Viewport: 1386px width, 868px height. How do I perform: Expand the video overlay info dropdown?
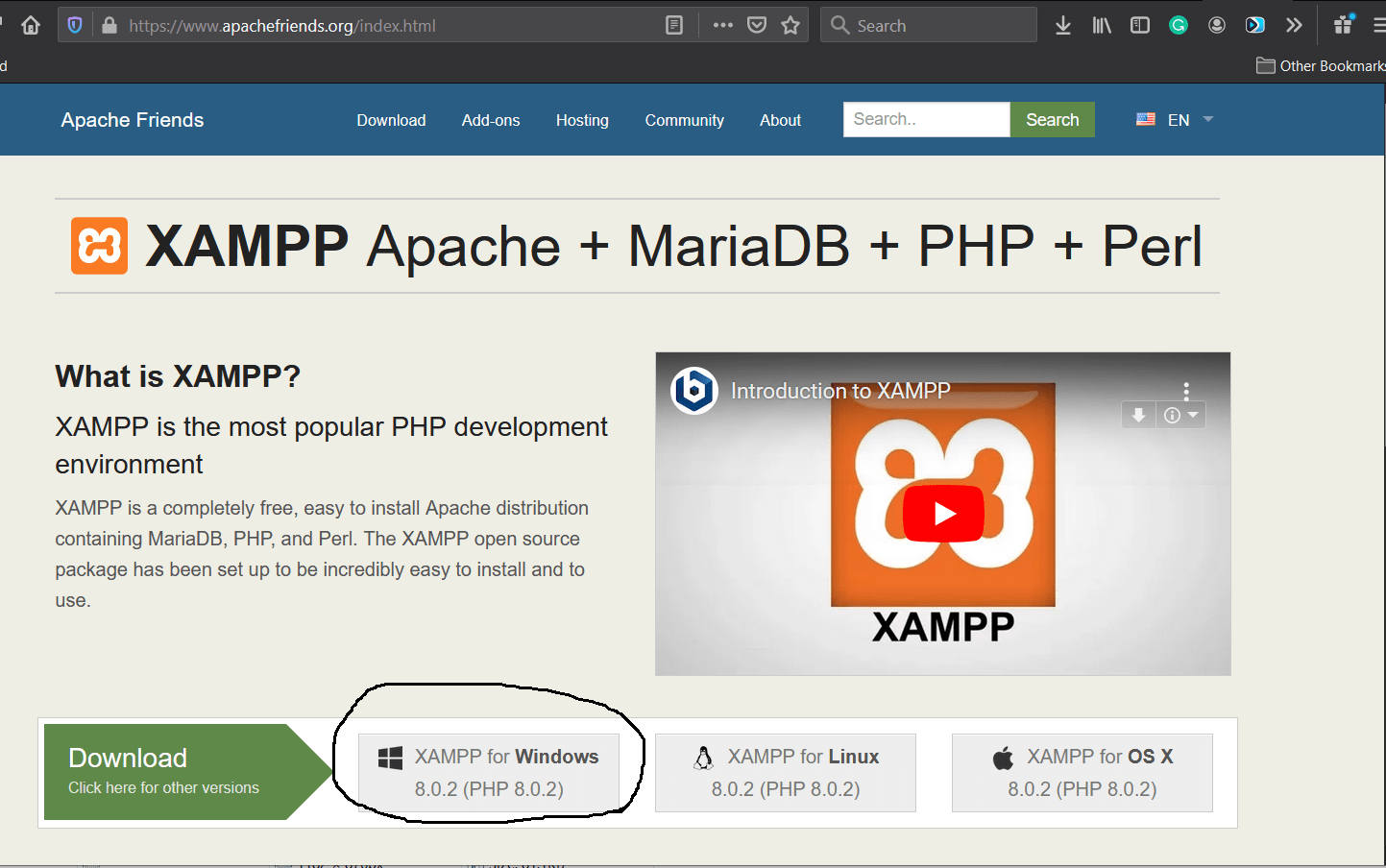(1180, 415)
